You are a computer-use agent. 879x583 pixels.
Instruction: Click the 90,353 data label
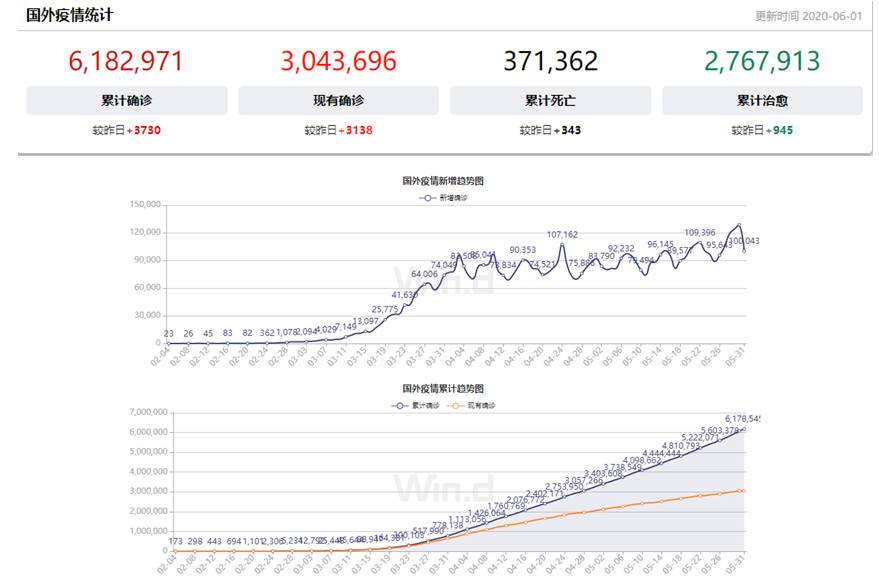point(522,249)
